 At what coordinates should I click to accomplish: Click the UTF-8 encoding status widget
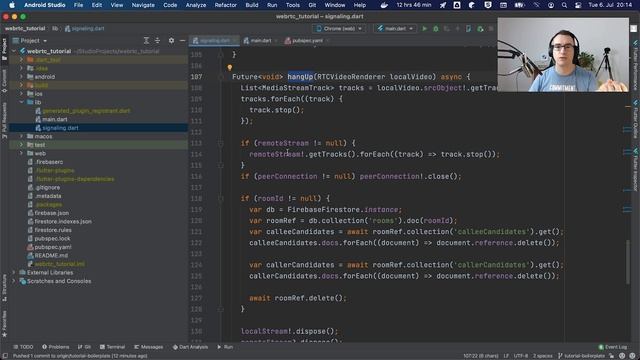[x=521, y=356]
